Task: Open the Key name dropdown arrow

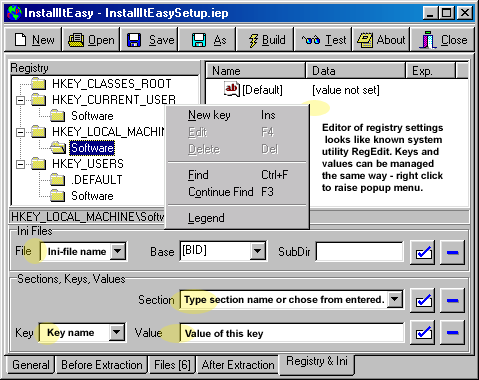Action: (x=117, y=332)
